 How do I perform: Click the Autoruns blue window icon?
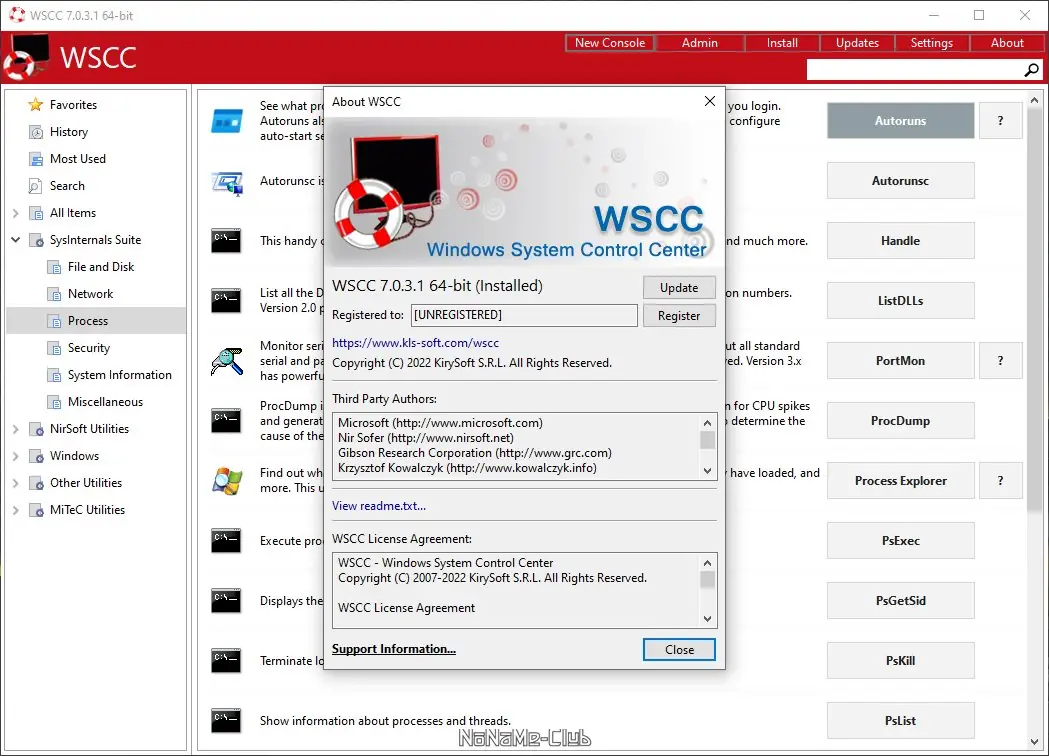(x=227, y=121)
